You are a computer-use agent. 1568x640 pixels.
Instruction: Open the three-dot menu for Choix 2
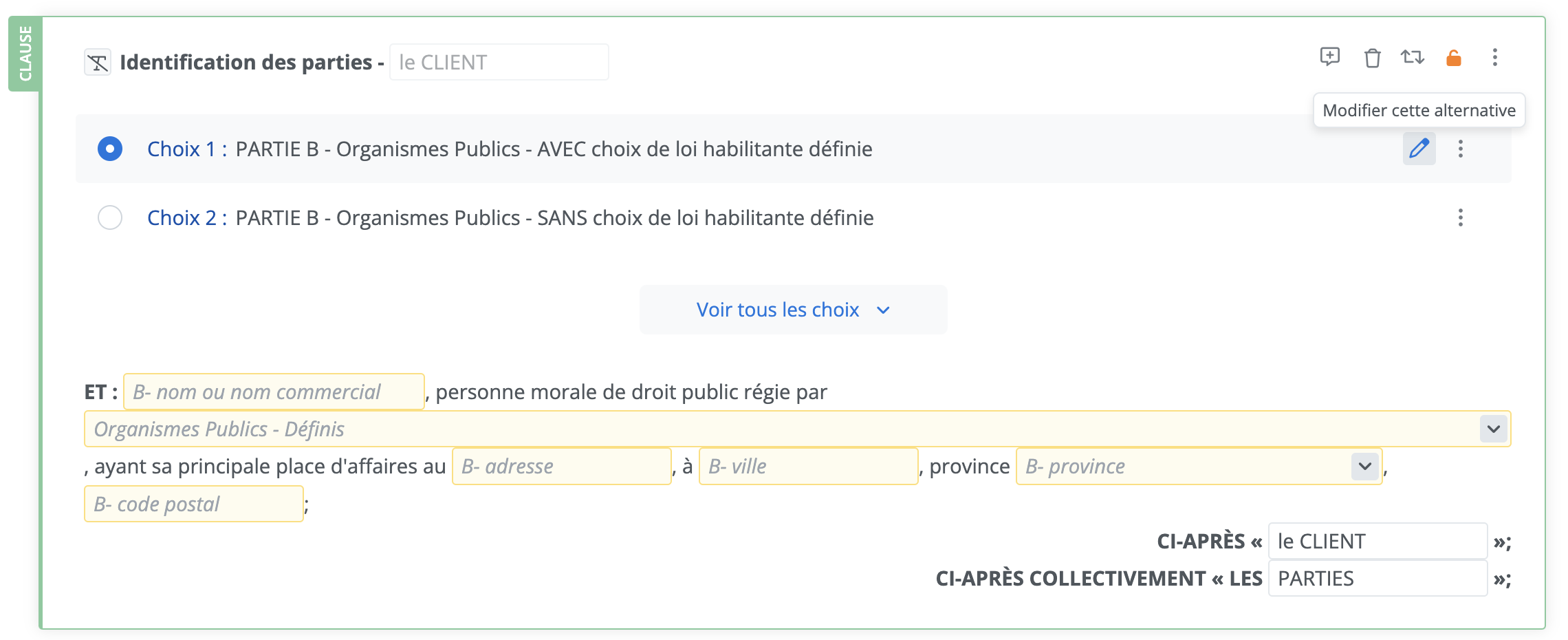(1460, 218)
